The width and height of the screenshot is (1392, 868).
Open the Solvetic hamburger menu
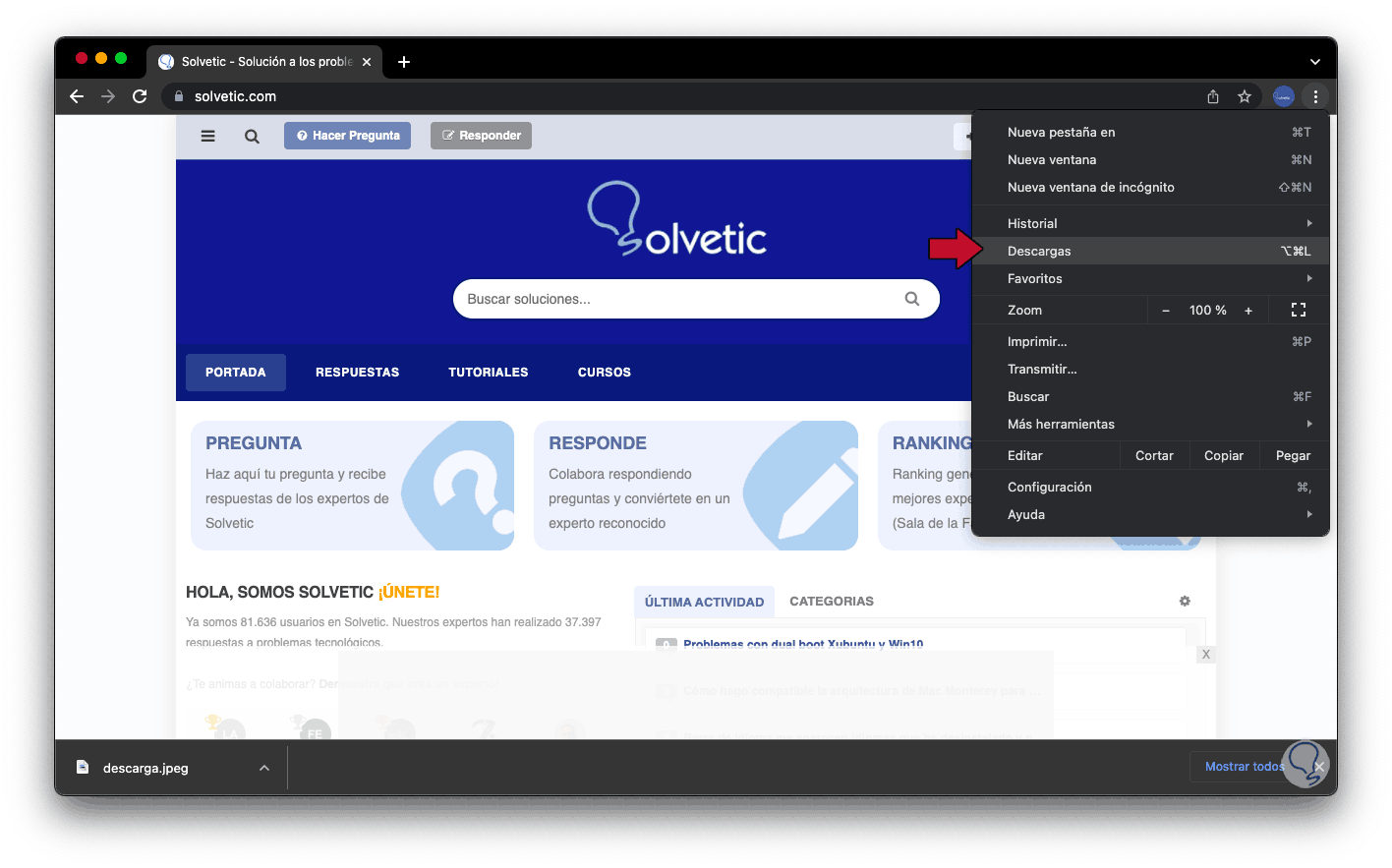(x=207, y=136)
